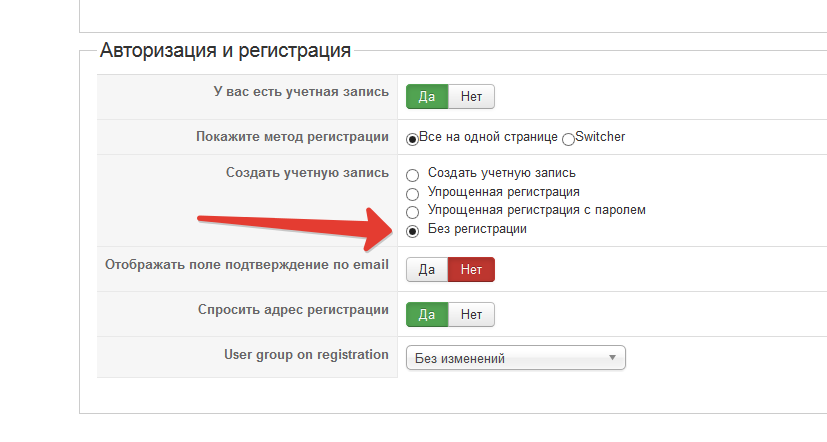Pick the 'Упрощенная регистрация' radio option
827x442 pixels.
click(x=412, y=193)
